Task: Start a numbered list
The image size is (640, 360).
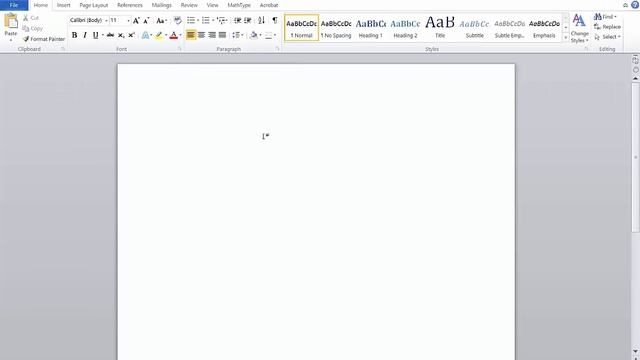Action: point(206,20)
